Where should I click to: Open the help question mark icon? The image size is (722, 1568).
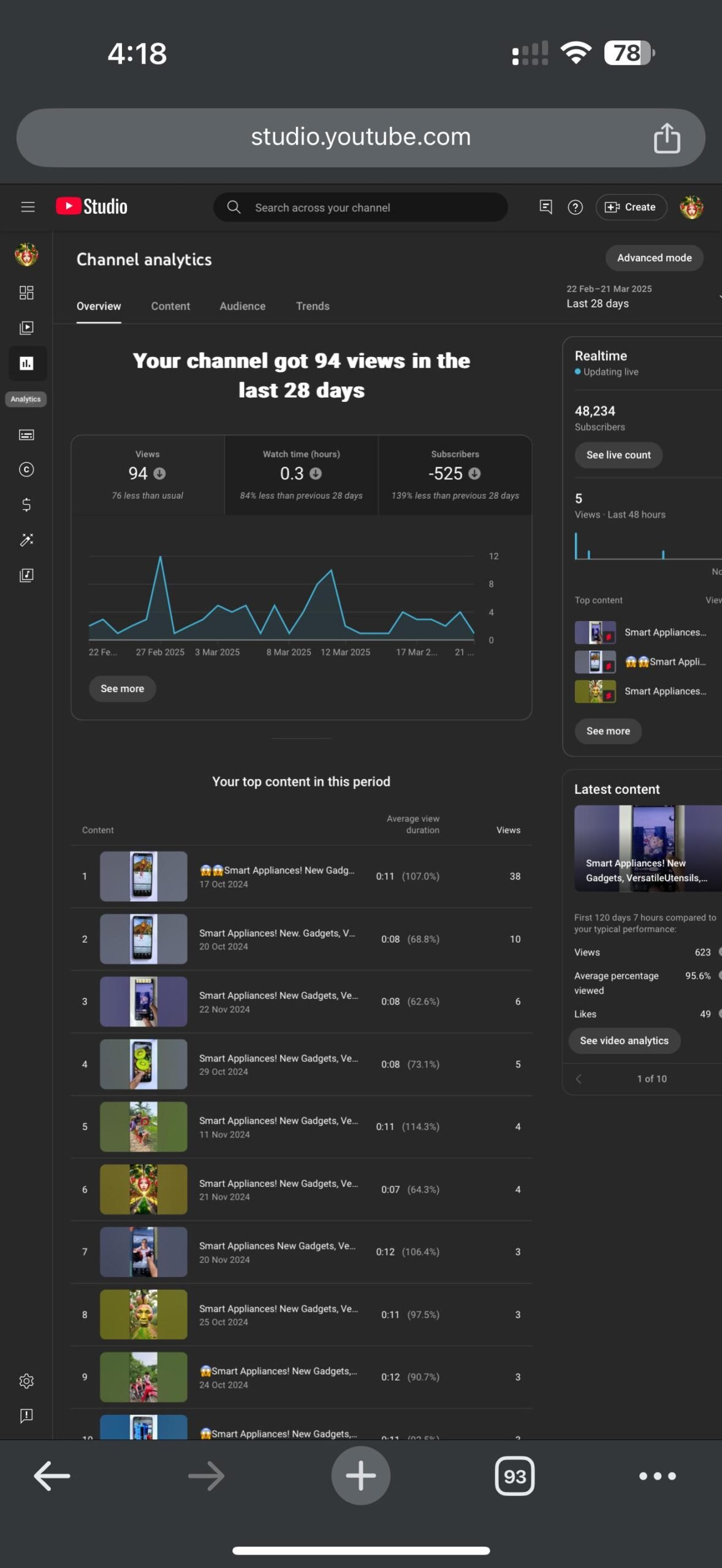click(575, 207)
